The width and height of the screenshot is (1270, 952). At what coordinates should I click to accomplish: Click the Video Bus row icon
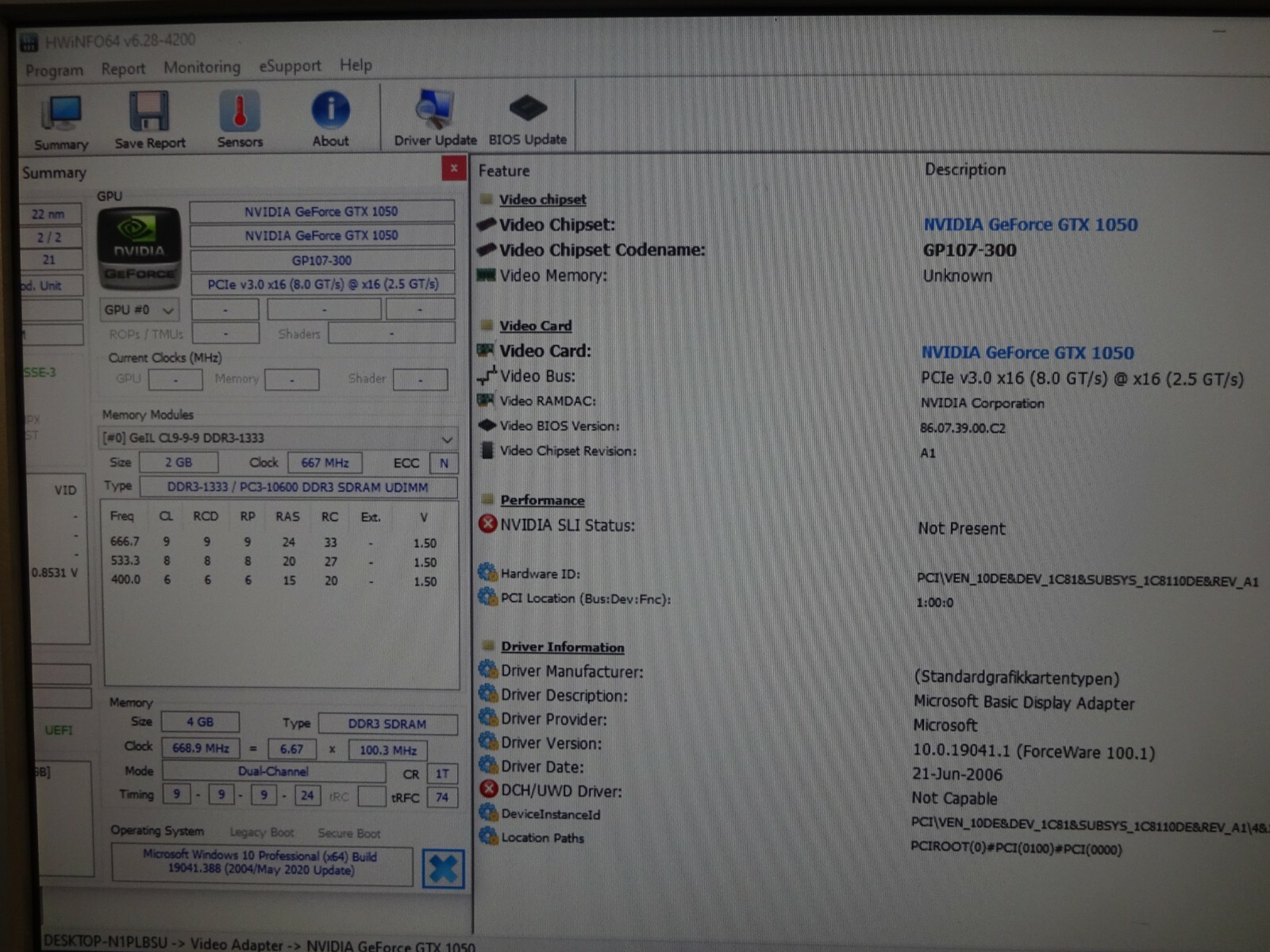487,375
